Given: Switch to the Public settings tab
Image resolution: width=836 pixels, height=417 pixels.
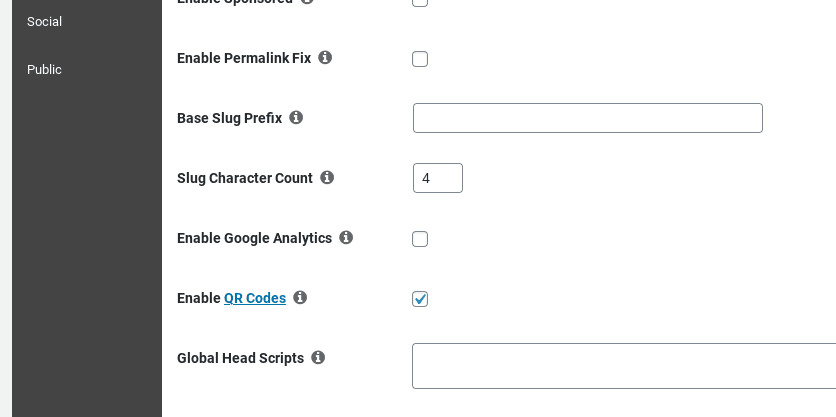Looking at the screenshot, I should (x=45, y=70).
